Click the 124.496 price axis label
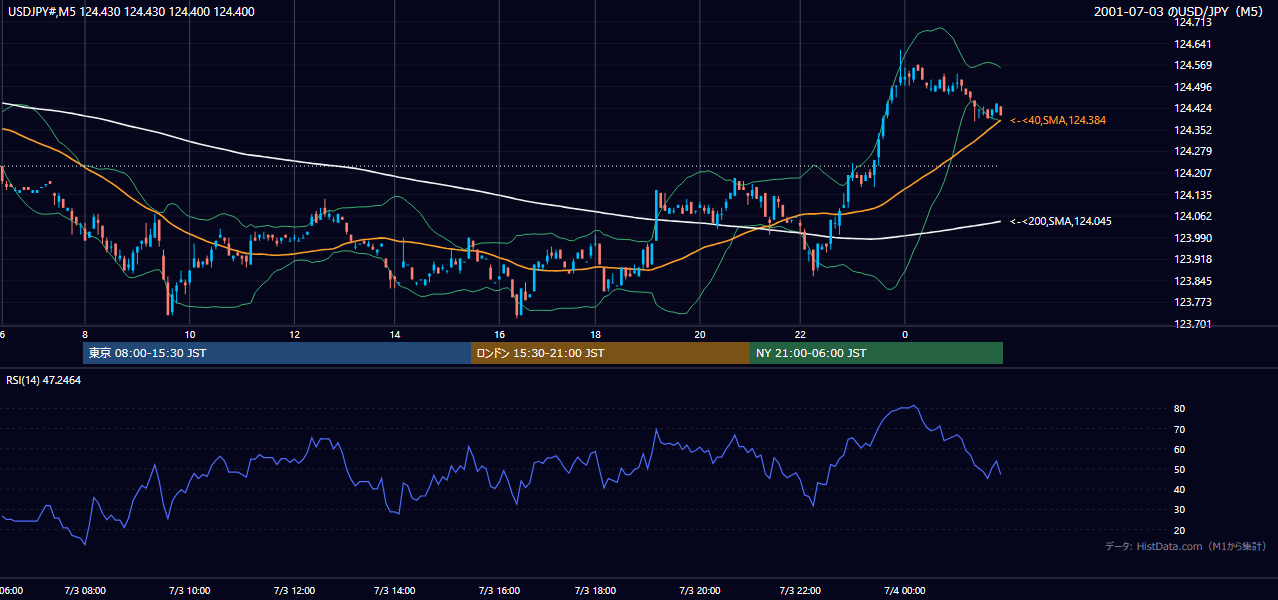The height and width of the screenshot is (600, 1278). (1193, 87)
